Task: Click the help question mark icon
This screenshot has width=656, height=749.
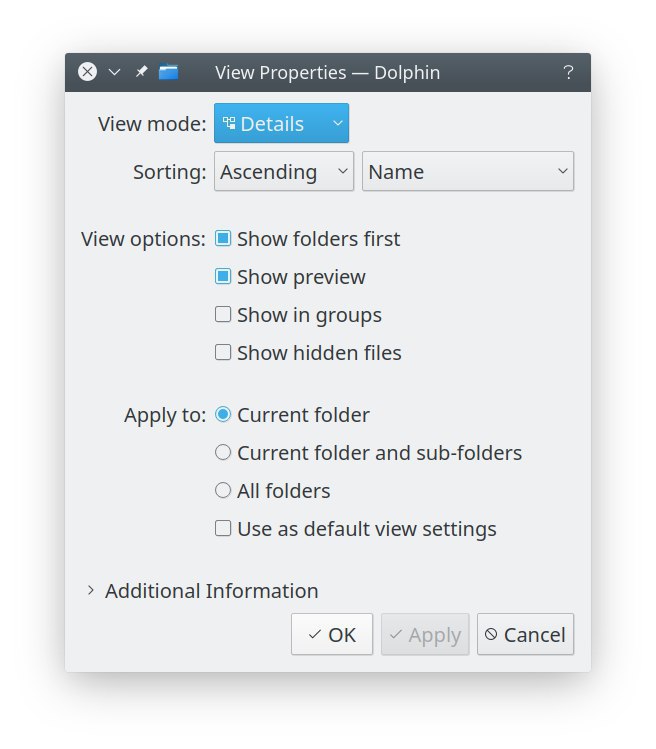Action: pyautogui.click(x=568, y=73)
